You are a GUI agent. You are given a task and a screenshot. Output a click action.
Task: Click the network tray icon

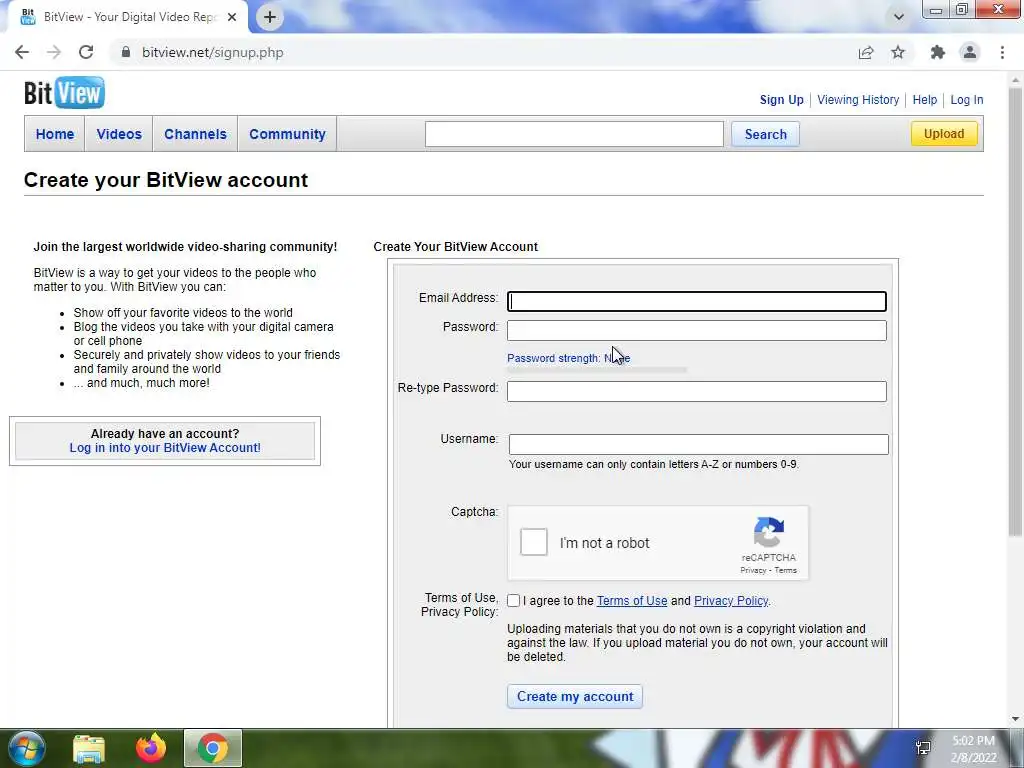point(923,748)
